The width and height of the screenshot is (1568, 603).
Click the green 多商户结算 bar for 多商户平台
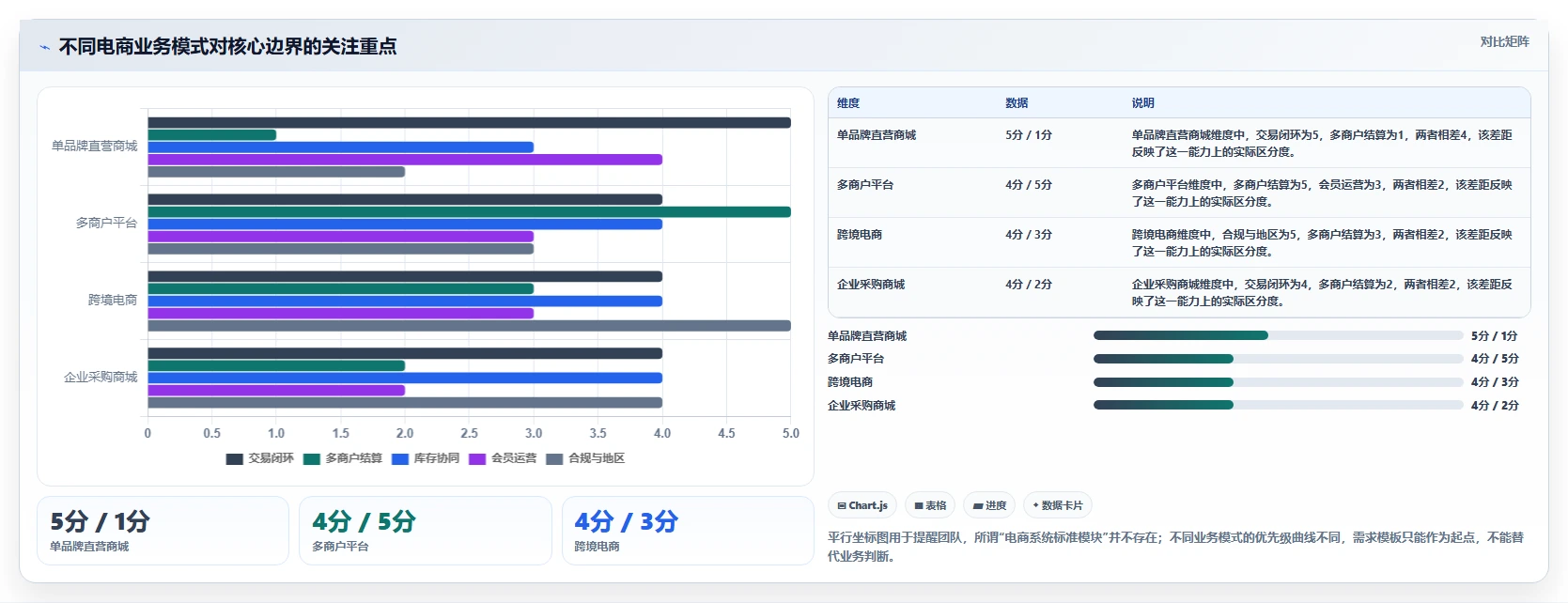tap(469, 211)
